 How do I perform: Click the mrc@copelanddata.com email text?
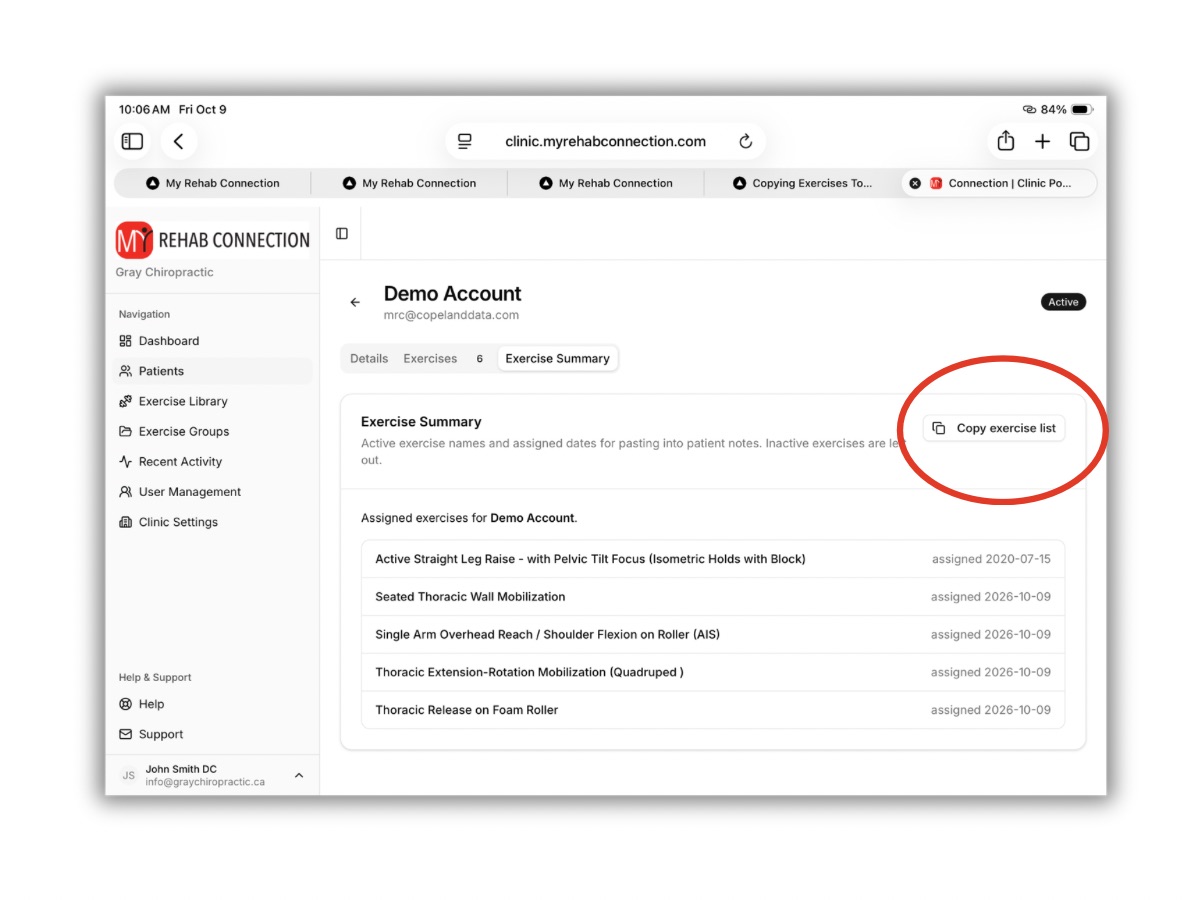[452, 315]
